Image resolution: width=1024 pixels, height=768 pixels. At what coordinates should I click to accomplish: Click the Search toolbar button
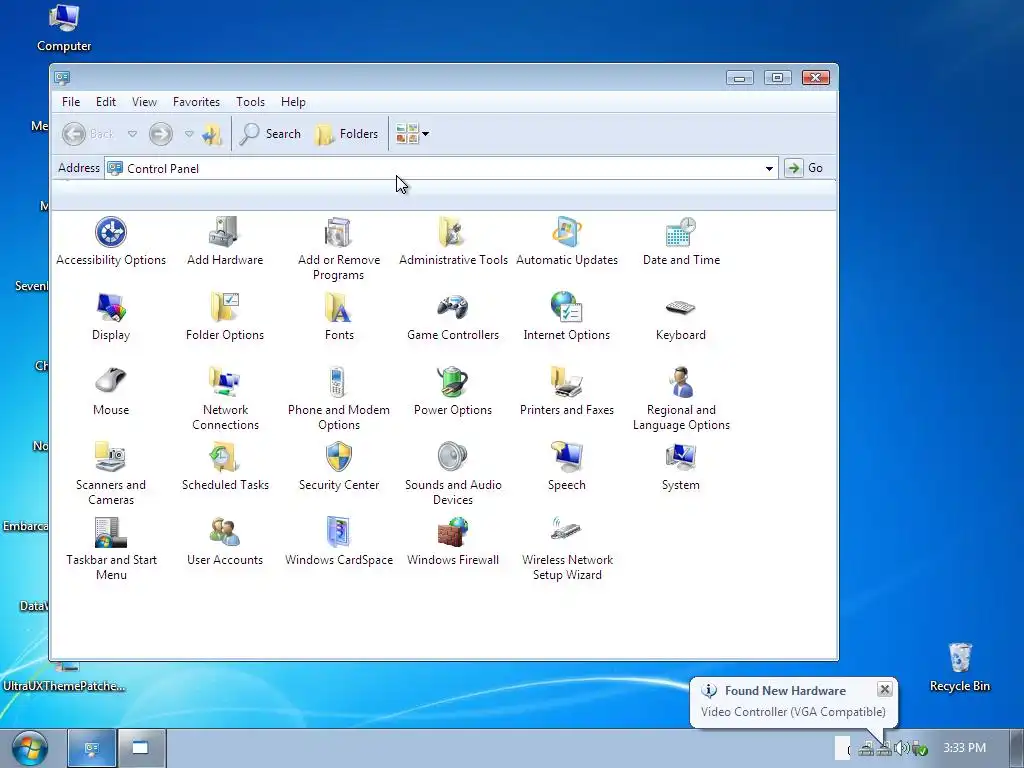(270, 134)
